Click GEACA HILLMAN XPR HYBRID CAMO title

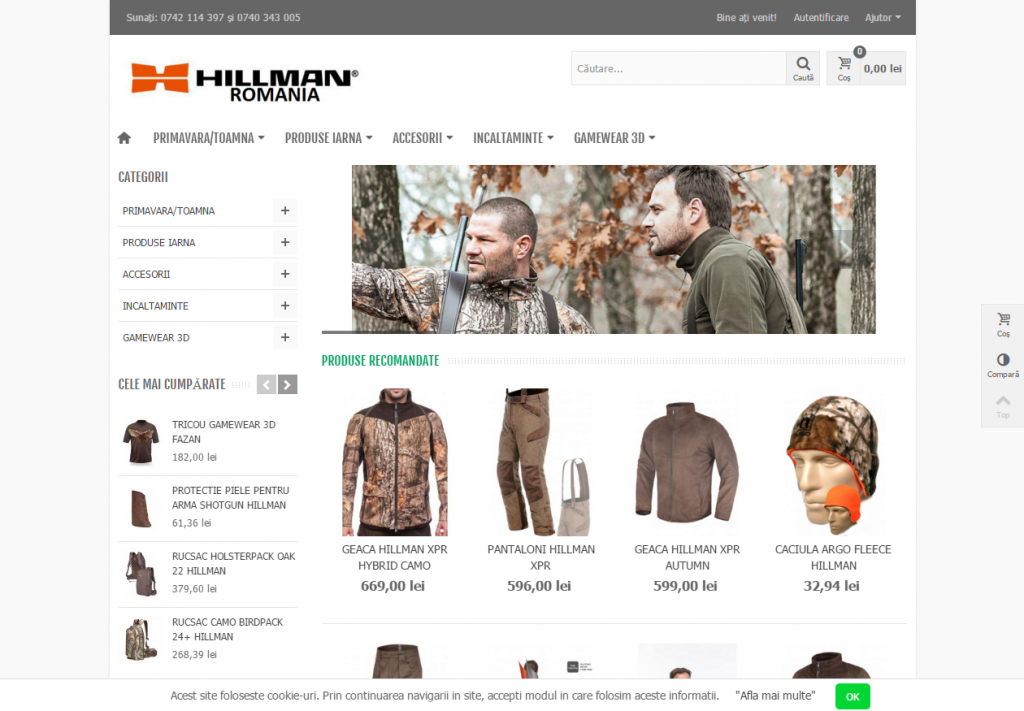coord(394,558)
